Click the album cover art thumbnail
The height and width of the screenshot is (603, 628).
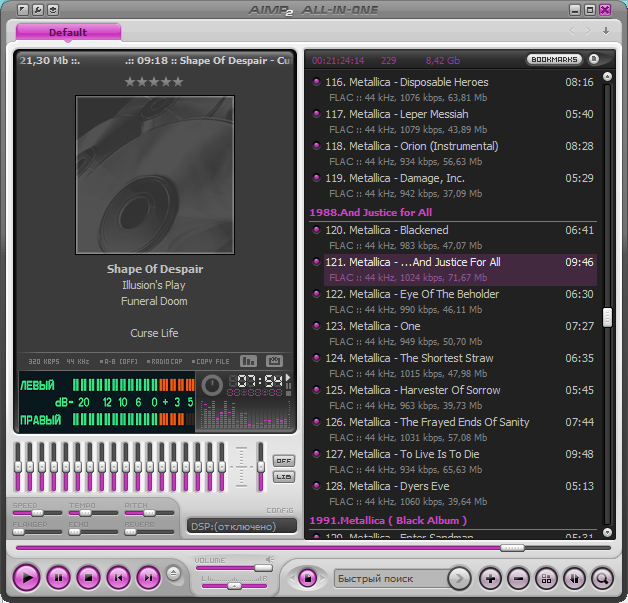155,175
